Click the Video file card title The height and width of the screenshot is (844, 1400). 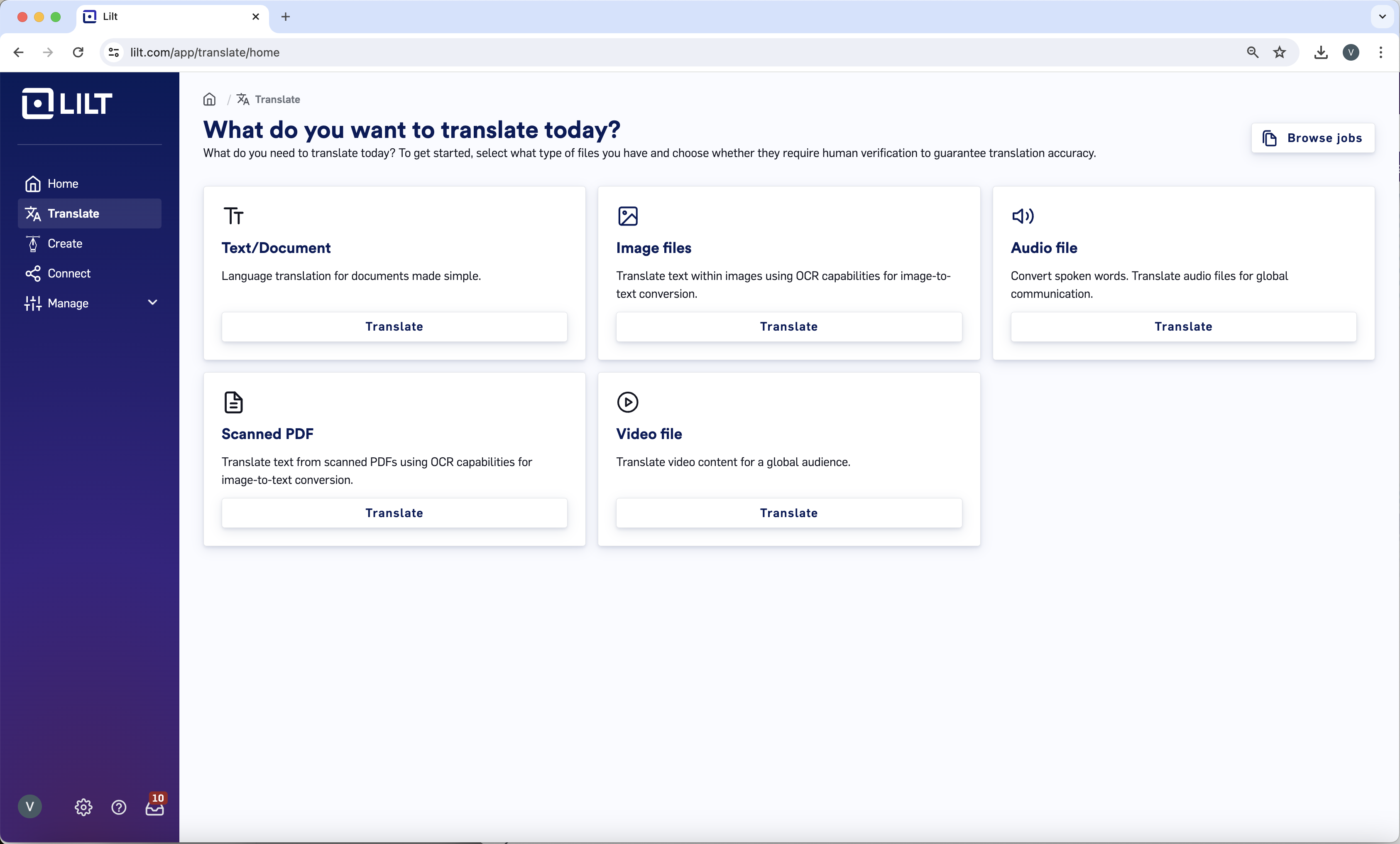(649, 434)
